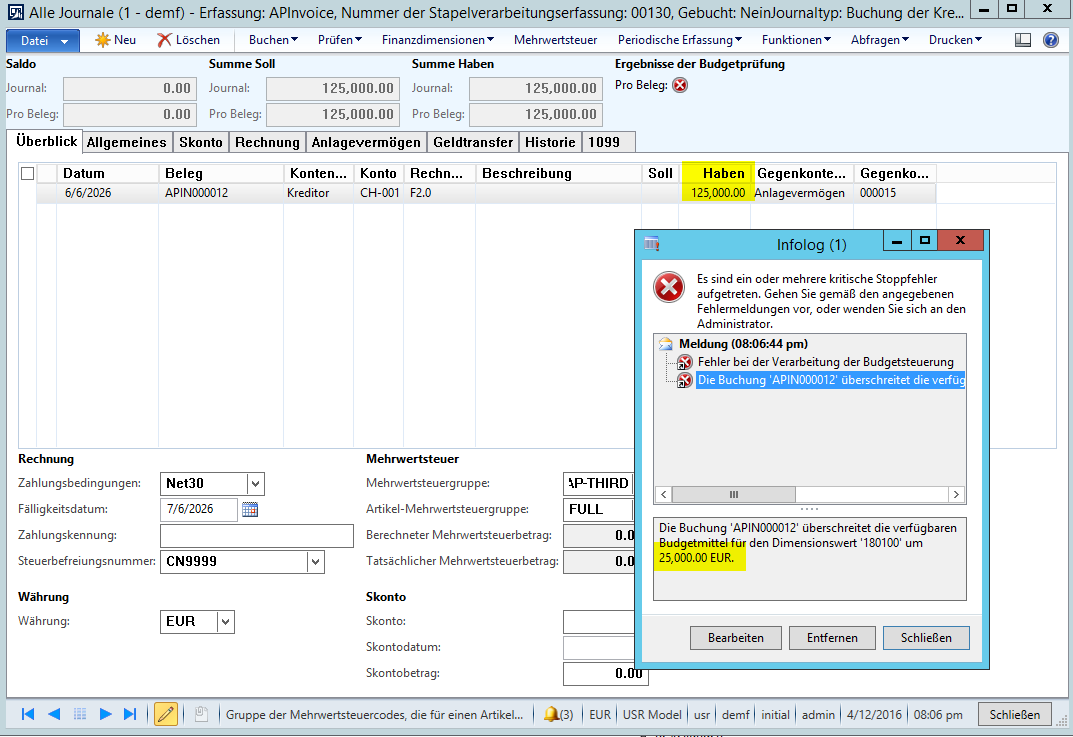The image size is (1073, 737).
Task: Click Neu to create new line
Action: click(115, 40)
